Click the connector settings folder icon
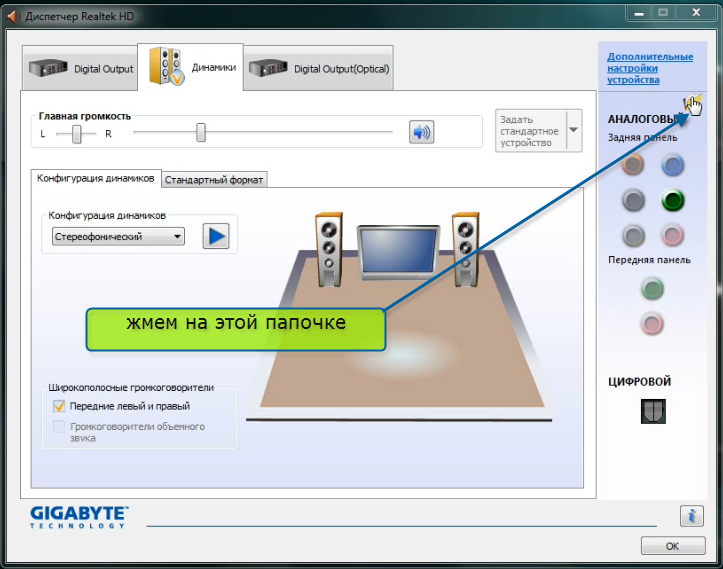This screenshot has height=569, width=723. 692,104
